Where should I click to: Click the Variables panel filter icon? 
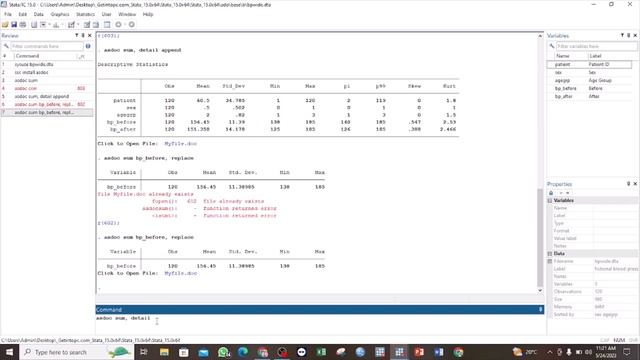pyautogui.click(x=622, y=36)
